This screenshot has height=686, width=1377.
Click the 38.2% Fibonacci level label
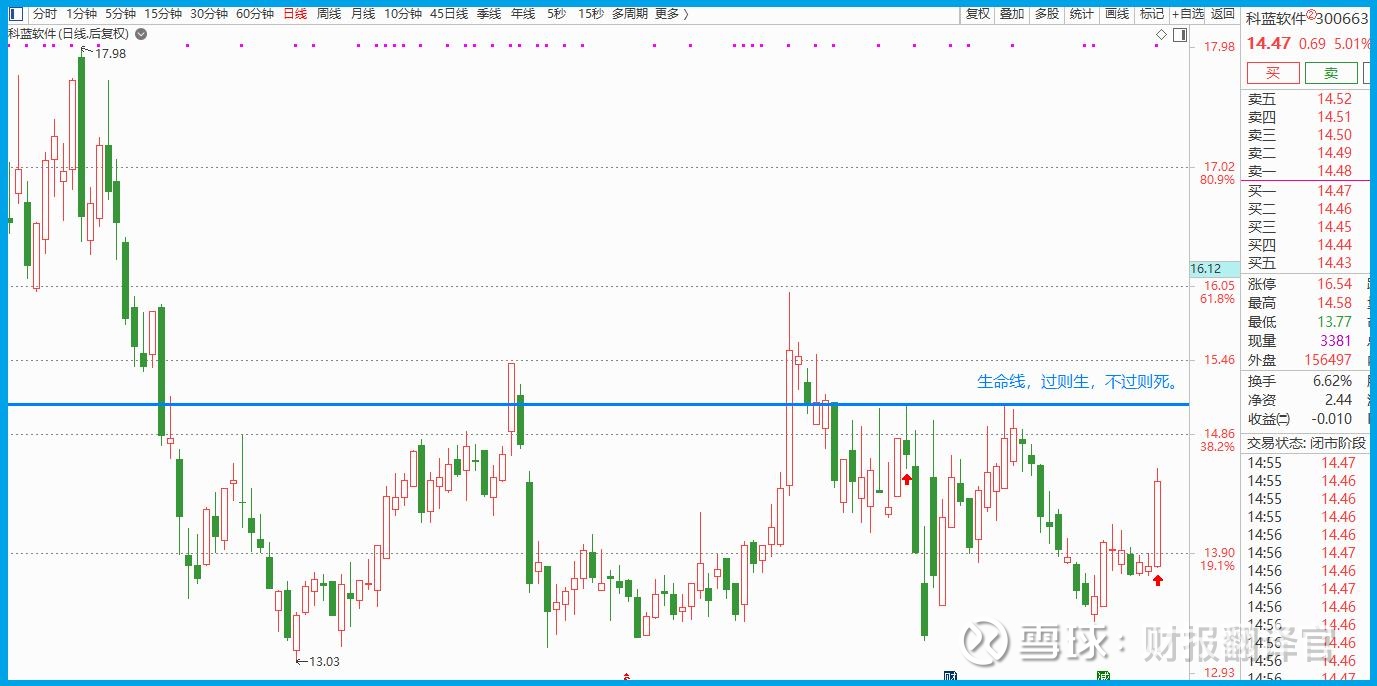pos(1218,447)
